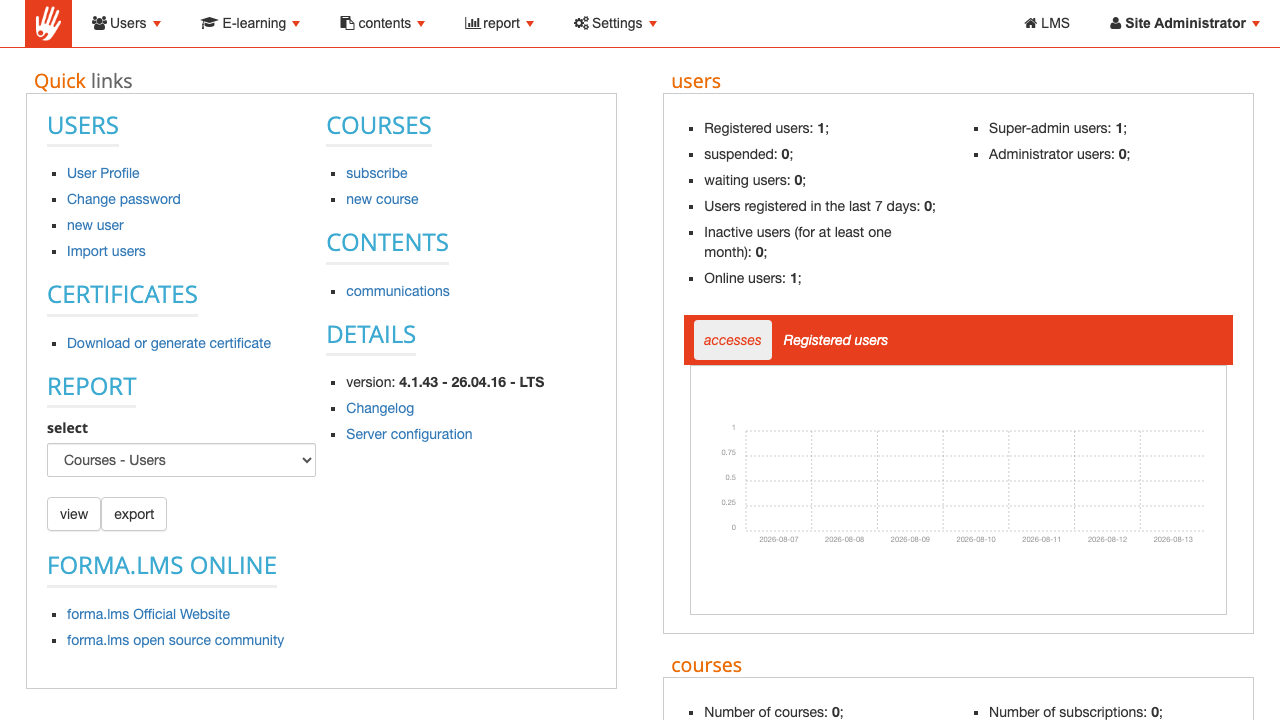
Task: Click the Registered users: 1 statistic
Action: (766, 128)
